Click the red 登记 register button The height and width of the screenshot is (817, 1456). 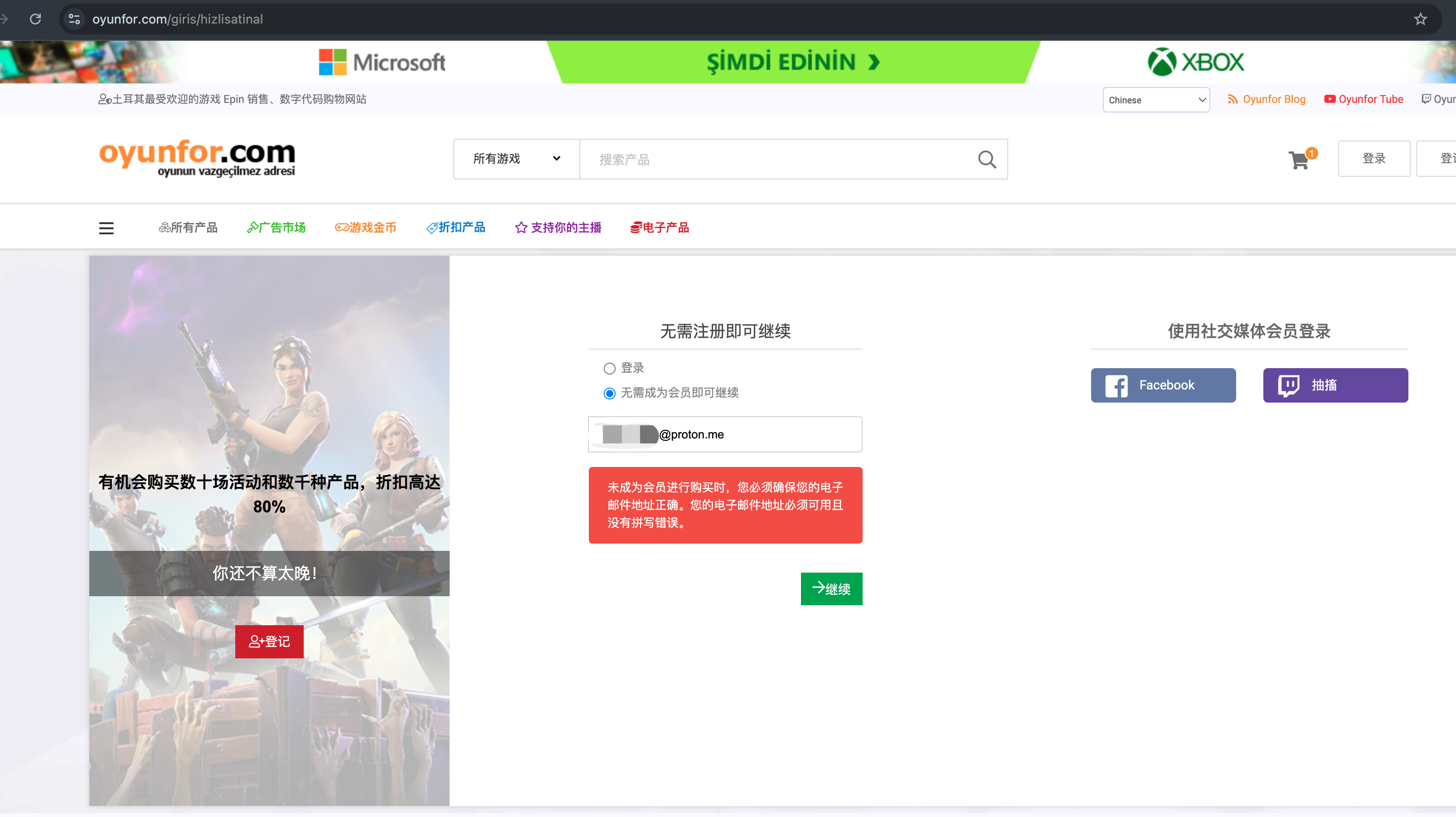(269, 642)
